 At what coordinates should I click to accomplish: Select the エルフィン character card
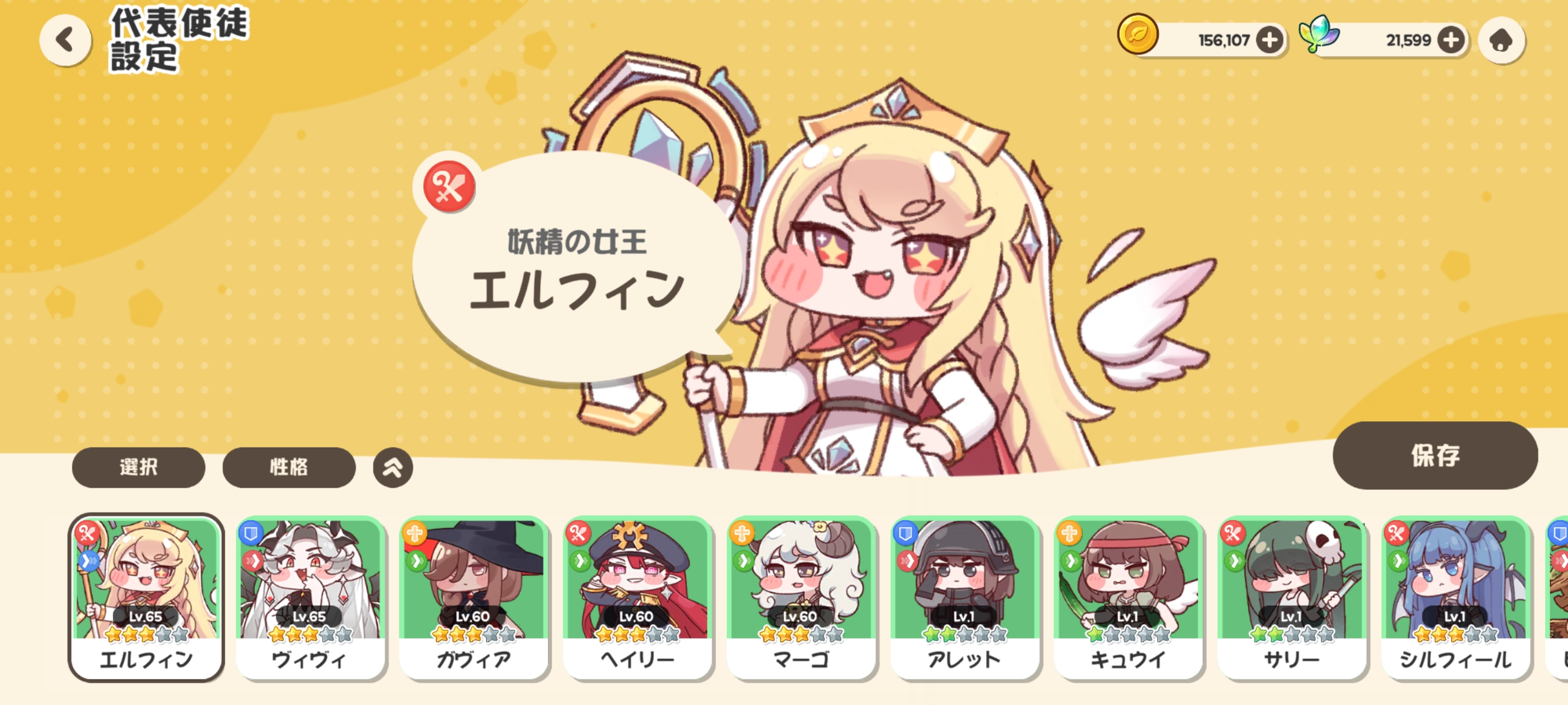146,598
